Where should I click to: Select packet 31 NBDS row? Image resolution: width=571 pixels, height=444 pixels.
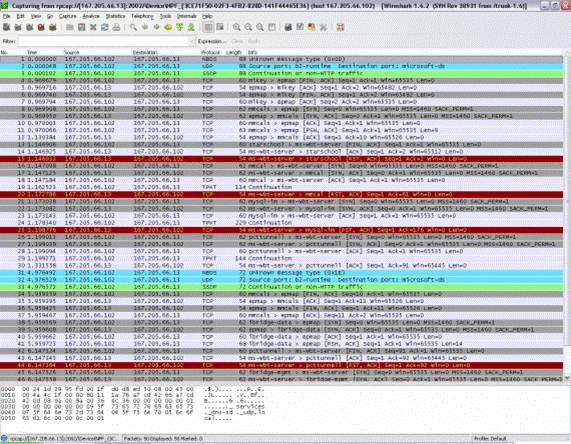[281, 273]
